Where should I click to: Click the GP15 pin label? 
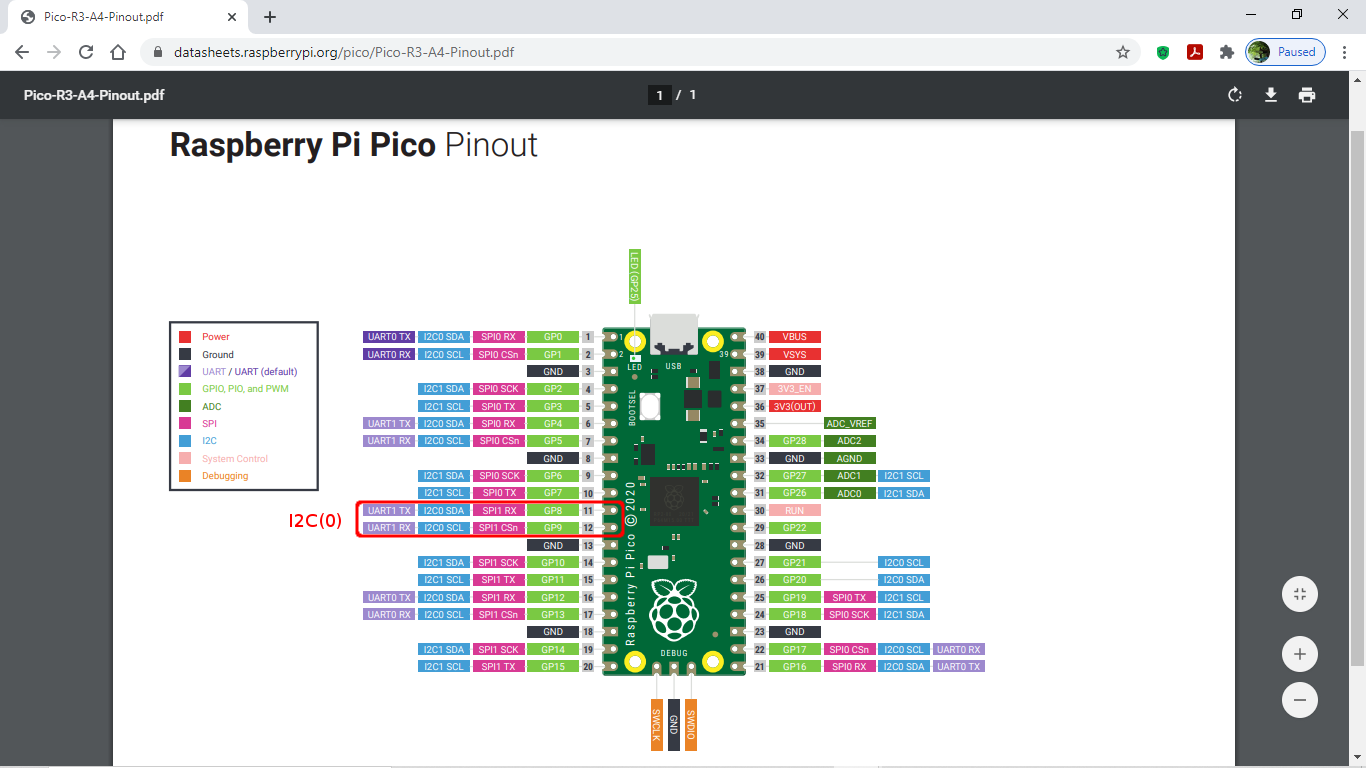pos(553,666)
